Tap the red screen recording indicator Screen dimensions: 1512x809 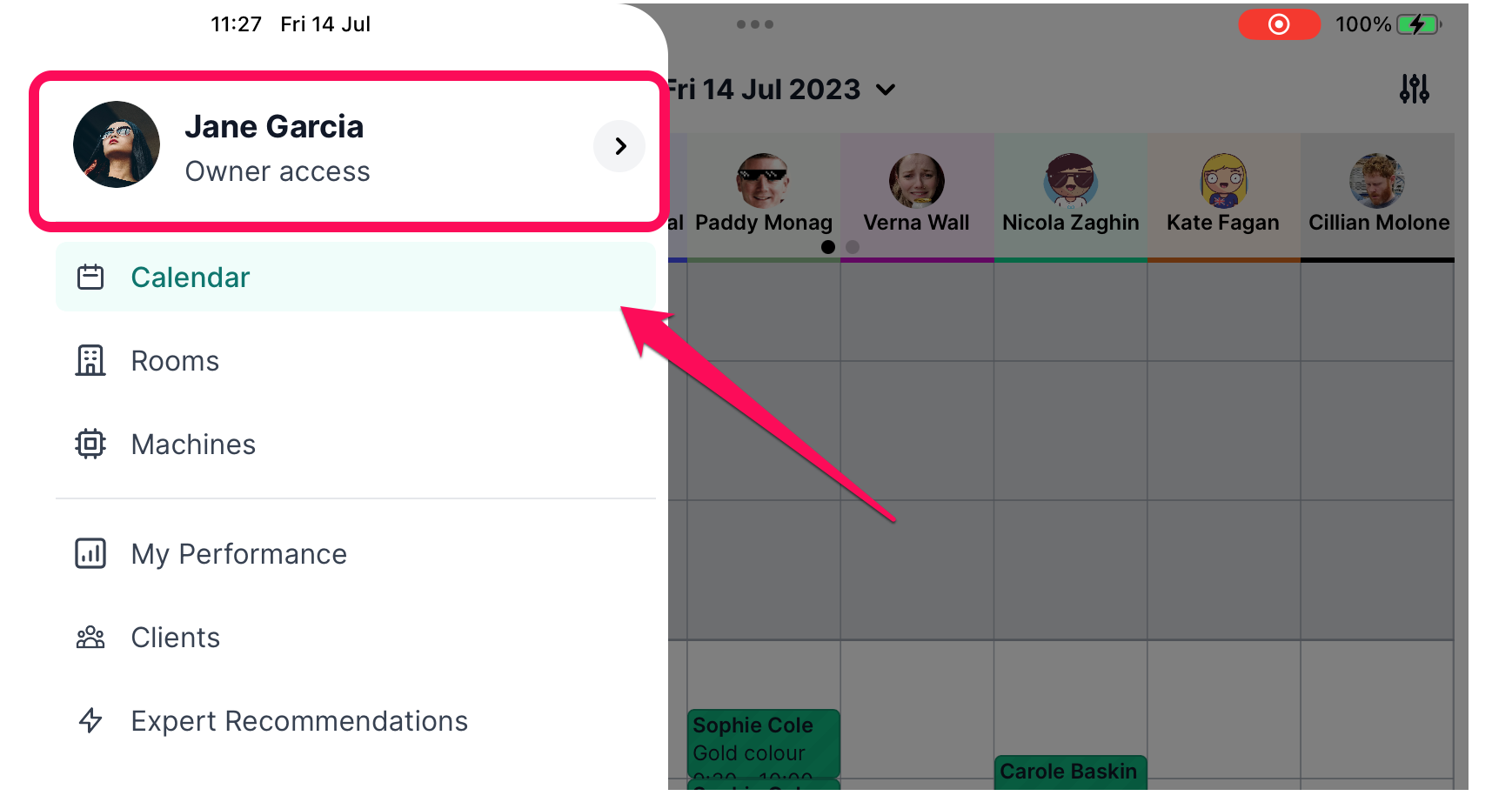(1279, 24)
